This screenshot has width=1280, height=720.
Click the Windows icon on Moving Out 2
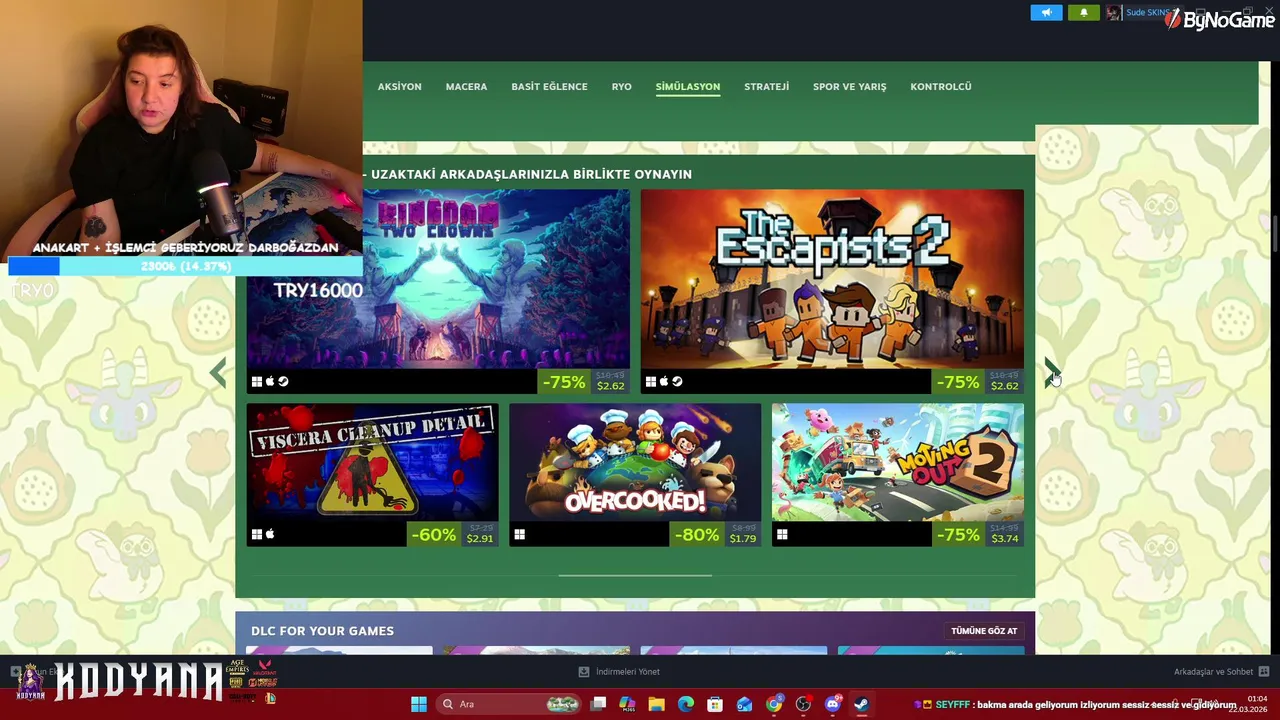tap(782, 535)
